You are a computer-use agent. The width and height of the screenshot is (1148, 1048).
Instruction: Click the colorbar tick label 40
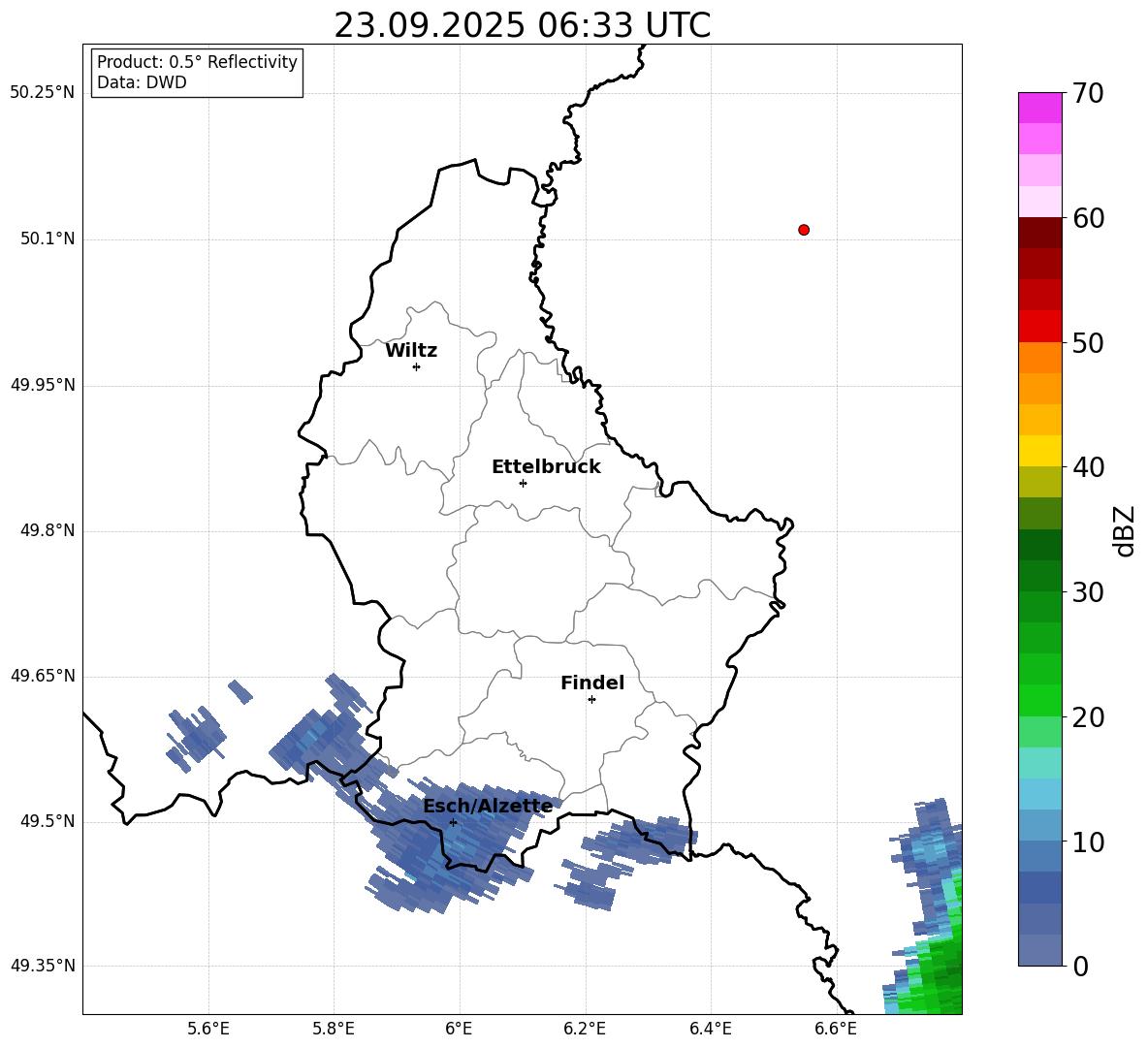[1088, 467]
